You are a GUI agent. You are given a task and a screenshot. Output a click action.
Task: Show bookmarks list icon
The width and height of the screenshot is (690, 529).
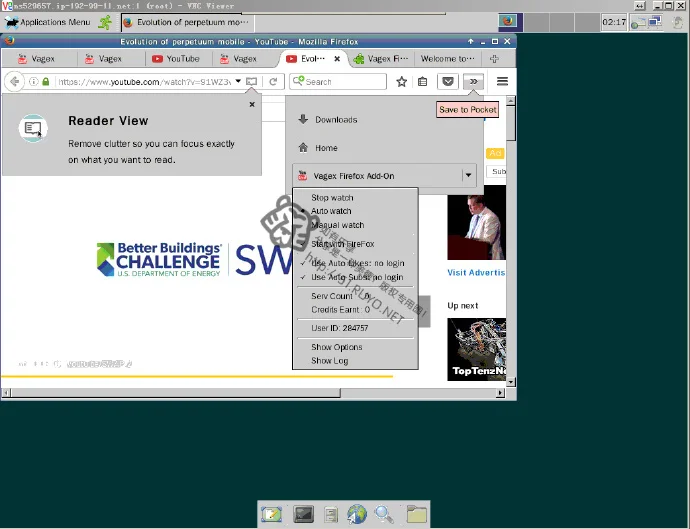[422, 81]
